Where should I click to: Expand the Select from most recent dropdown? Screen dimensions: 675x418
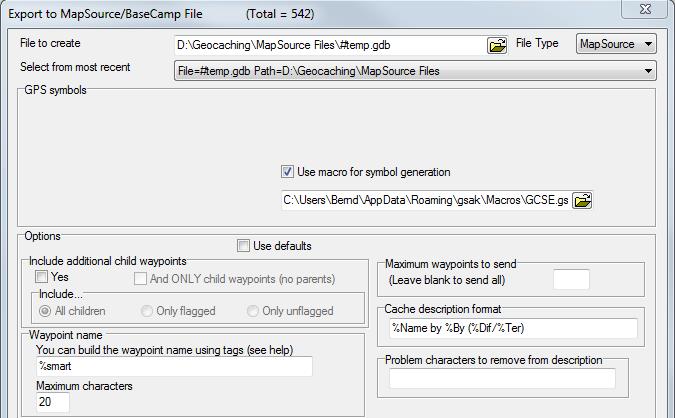click(415, 71)
